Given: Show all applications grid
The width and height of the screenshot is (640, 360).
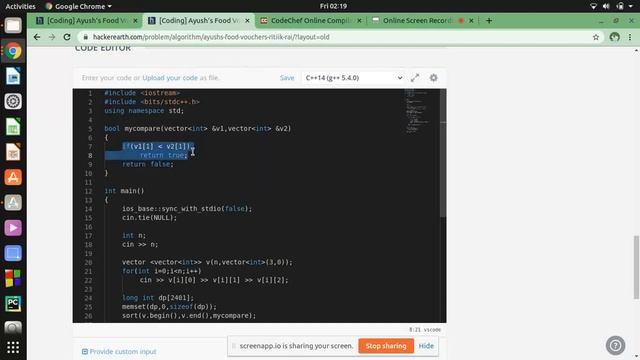Looking at the screenshot, I should click(13, 347).
